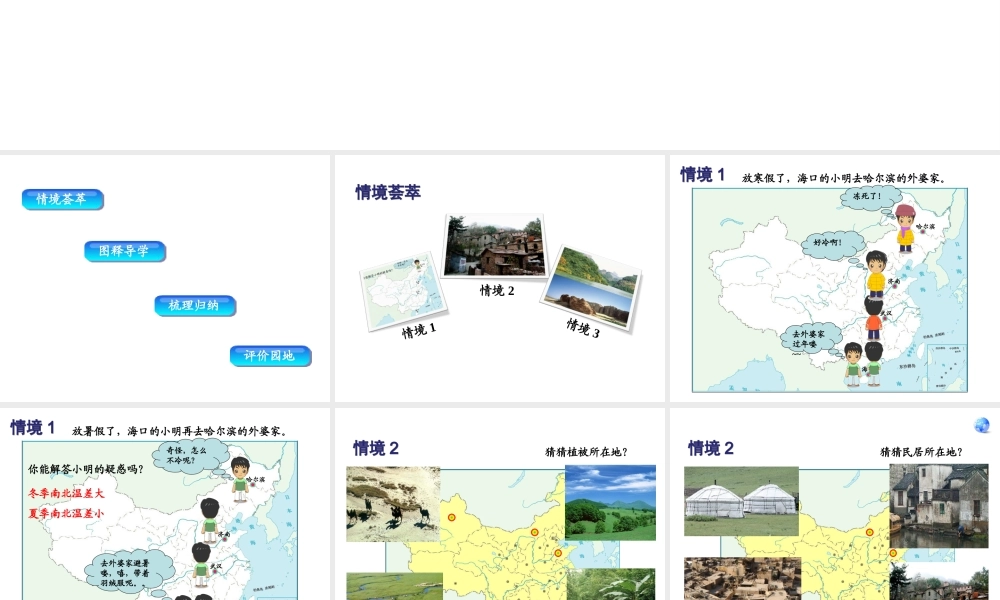Click the water town houses photo
Screen dimensions: 1000x600
[x=939, y=506]
